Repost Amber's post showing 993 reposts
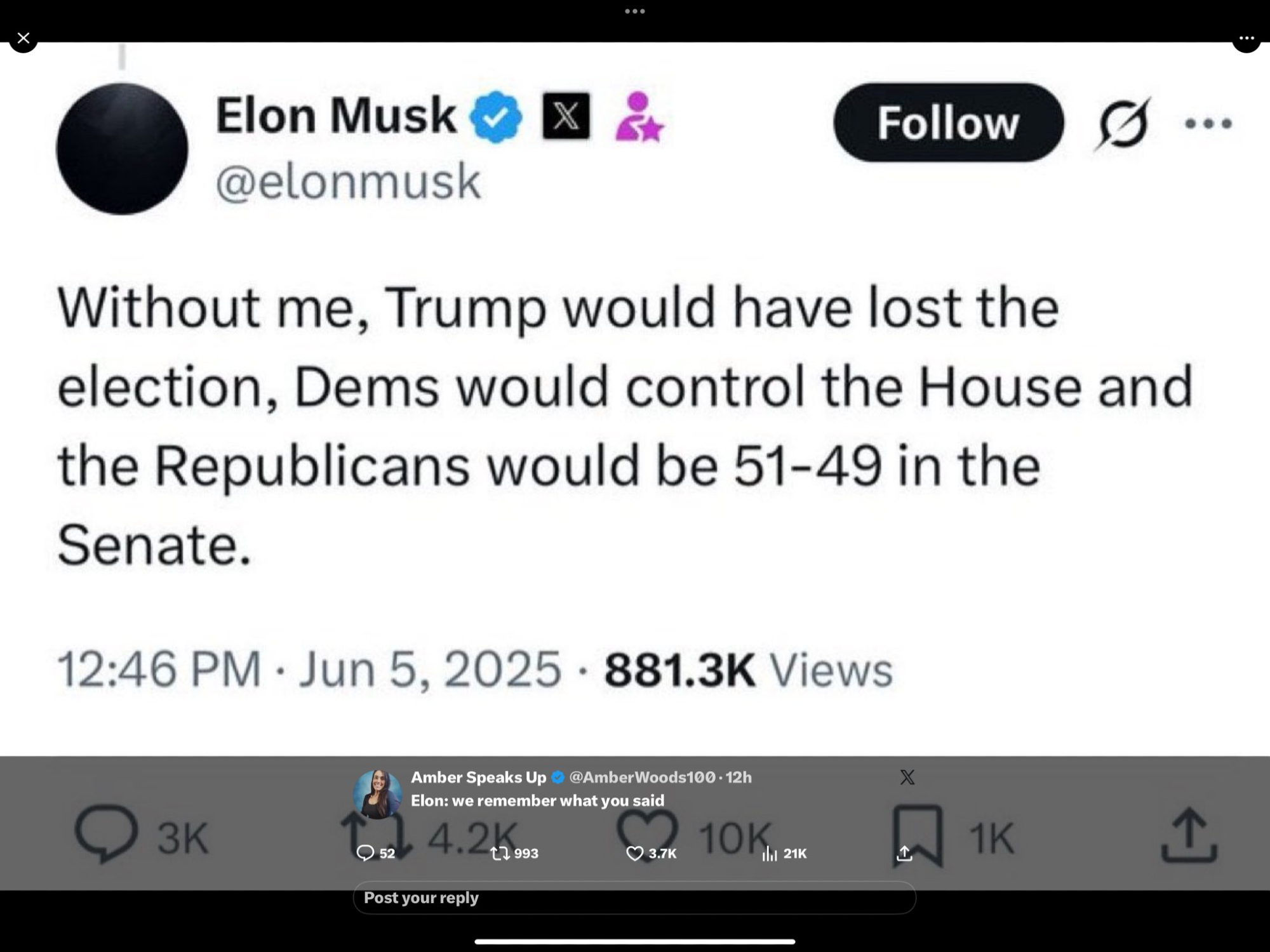The image size is (1270, 952). [x=501, y=854]
